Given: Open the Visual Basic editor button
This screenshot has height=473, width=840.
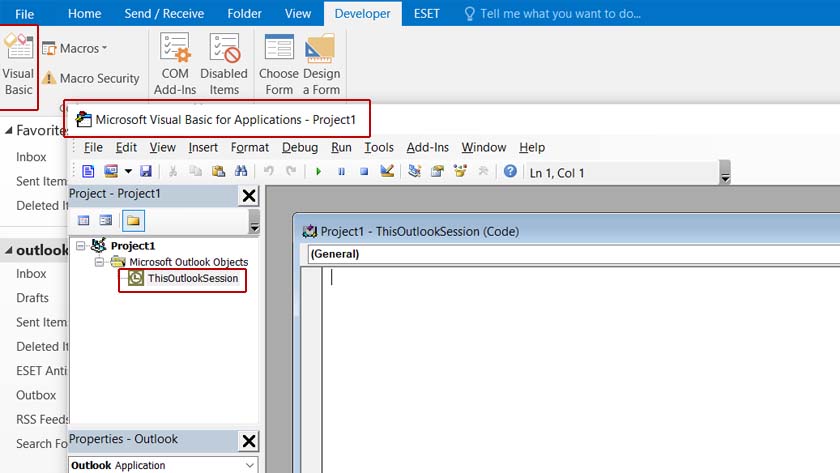Looking at the screenshot, I should [x=19, y=65].
